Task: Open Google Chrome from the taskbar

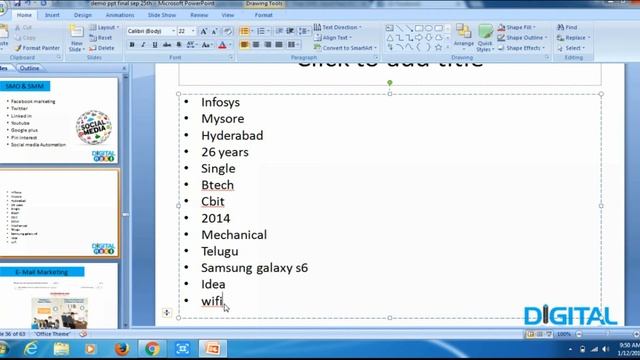Action: (152, 349)
